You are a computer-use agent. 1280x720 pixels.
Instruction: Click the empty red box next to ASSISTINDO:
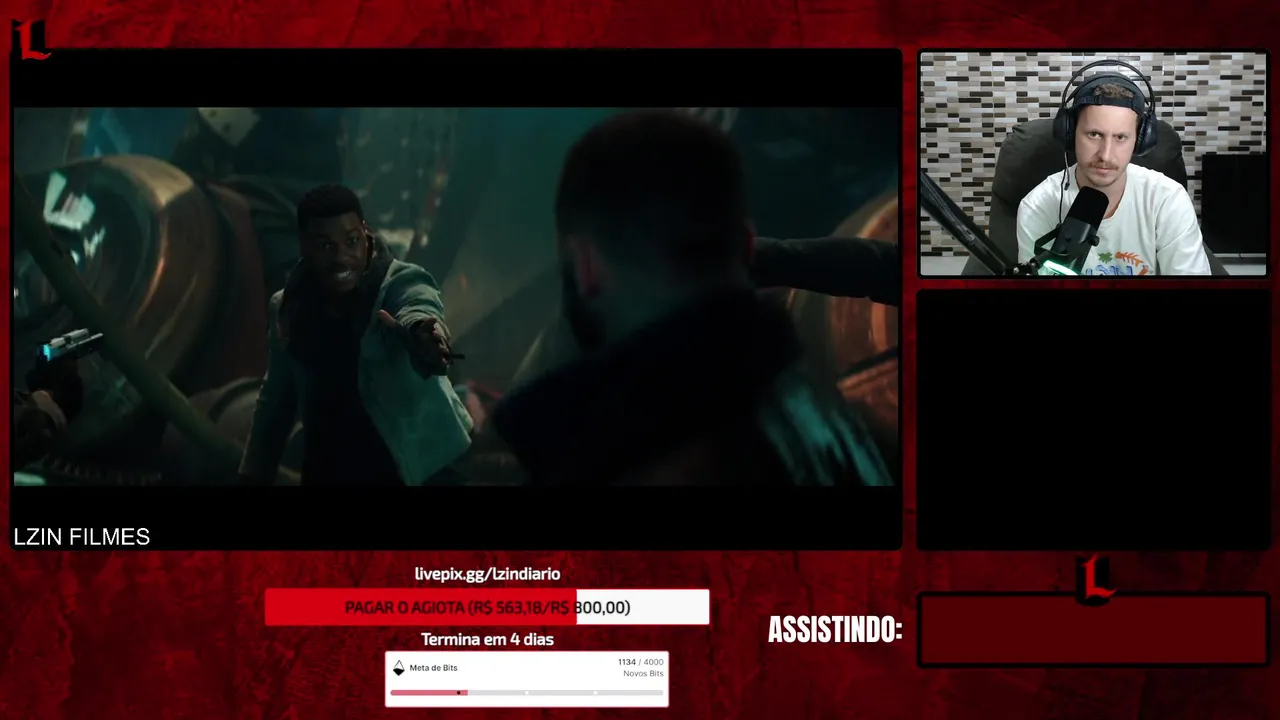[x=1094, y=630]
